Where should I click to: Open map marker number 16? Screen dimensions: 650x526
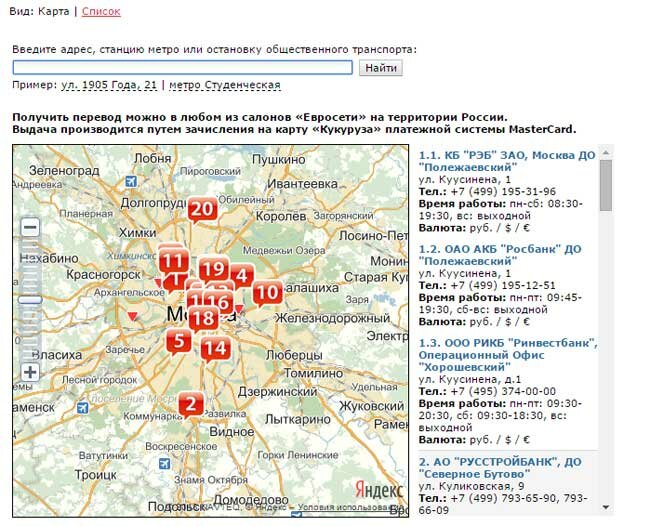click(x=219, y=303)
